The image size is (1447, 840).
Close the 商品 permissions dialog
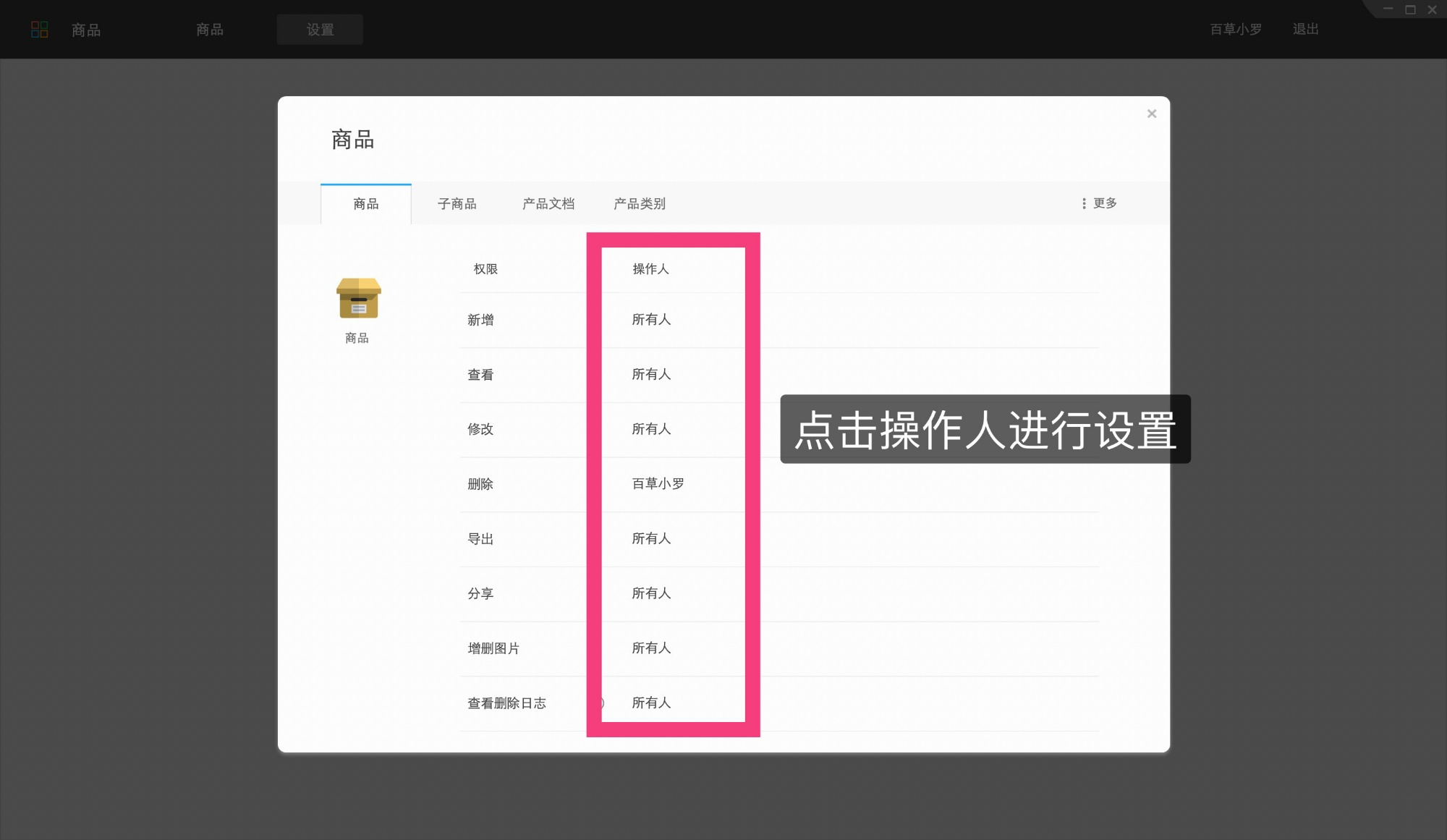point(1151,114)
